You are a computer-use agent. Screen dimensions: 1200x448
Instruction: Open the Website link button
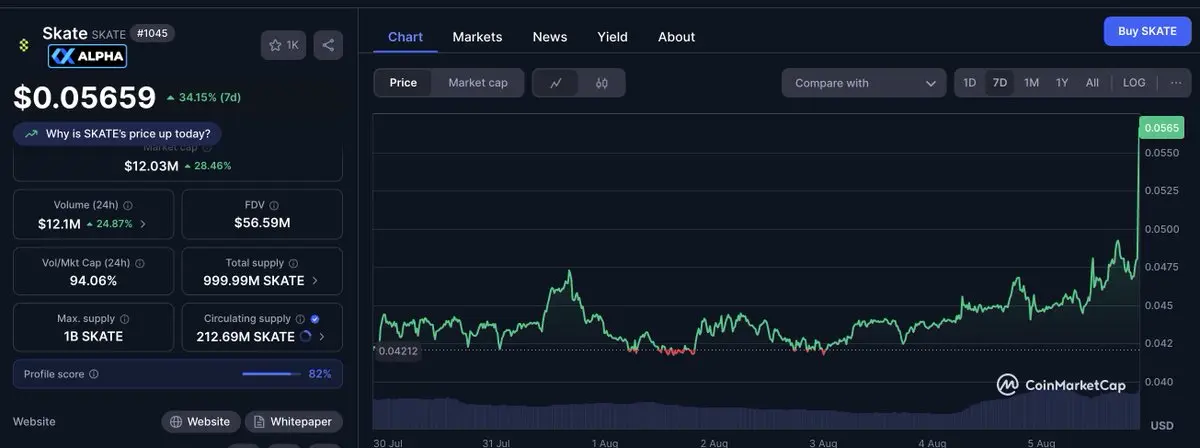pos(201,422)
